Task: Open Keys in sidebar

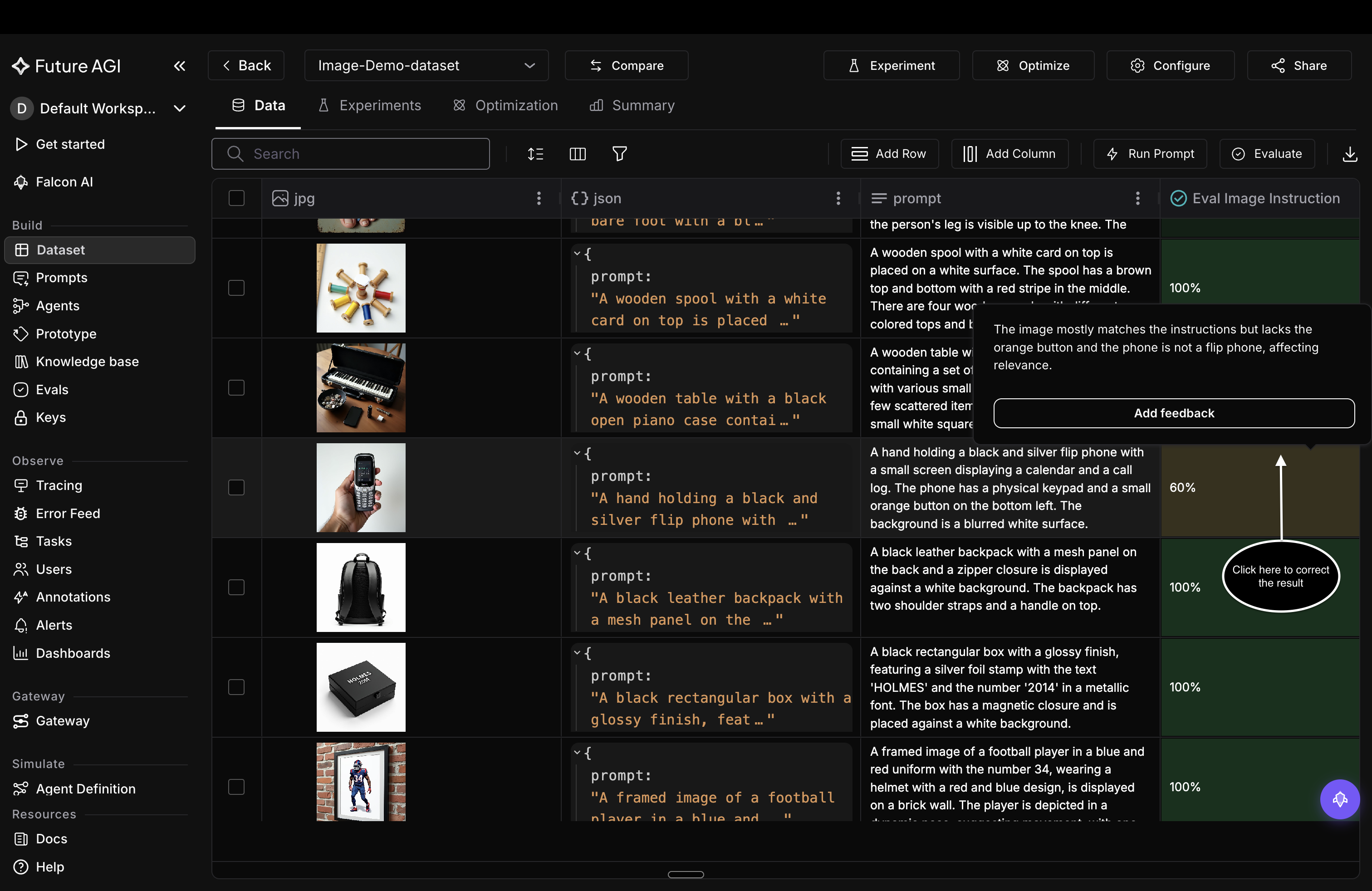Action: [99, 417]
